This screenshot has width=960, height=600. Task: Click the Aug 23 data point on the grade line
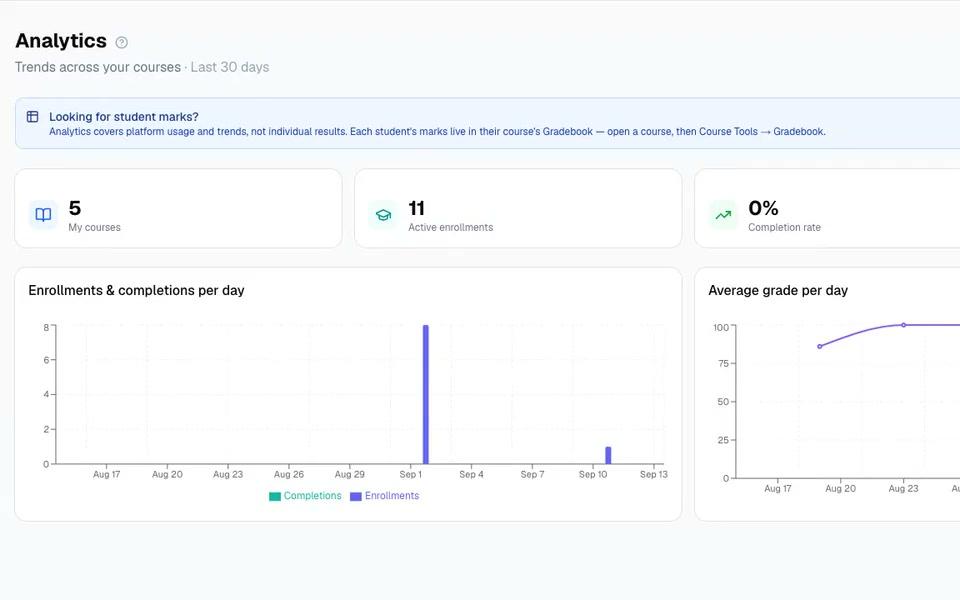(x=903, y=325)
